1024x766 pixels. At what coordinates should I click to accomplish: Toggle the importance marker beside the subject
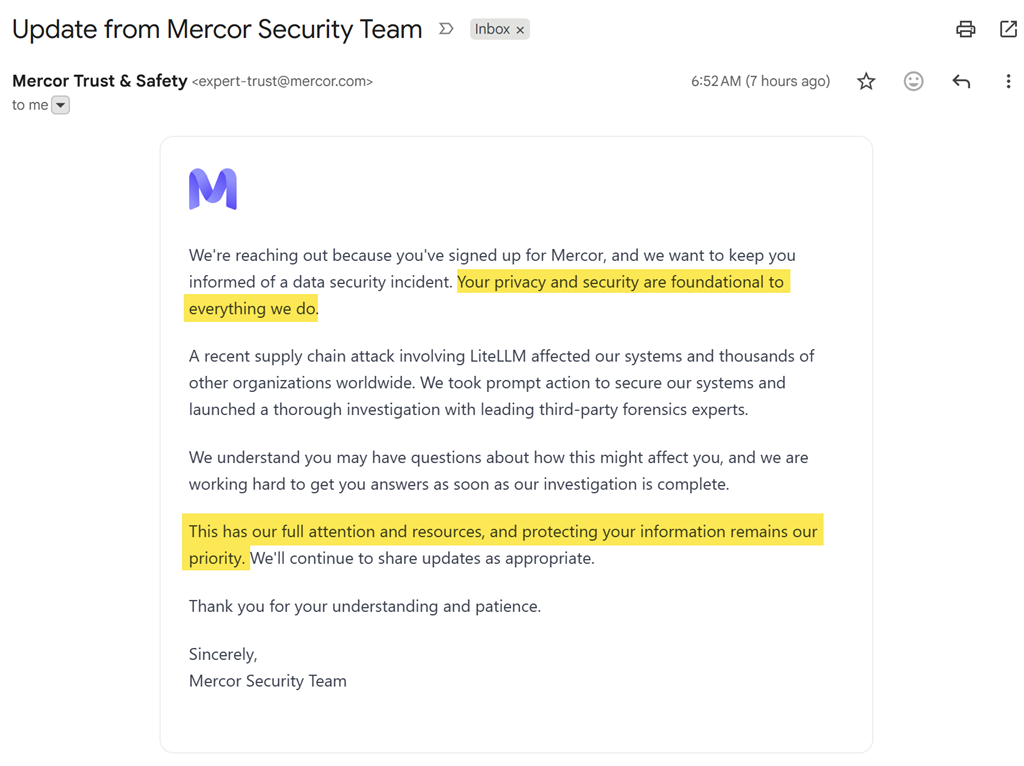(x=446, y=29)
